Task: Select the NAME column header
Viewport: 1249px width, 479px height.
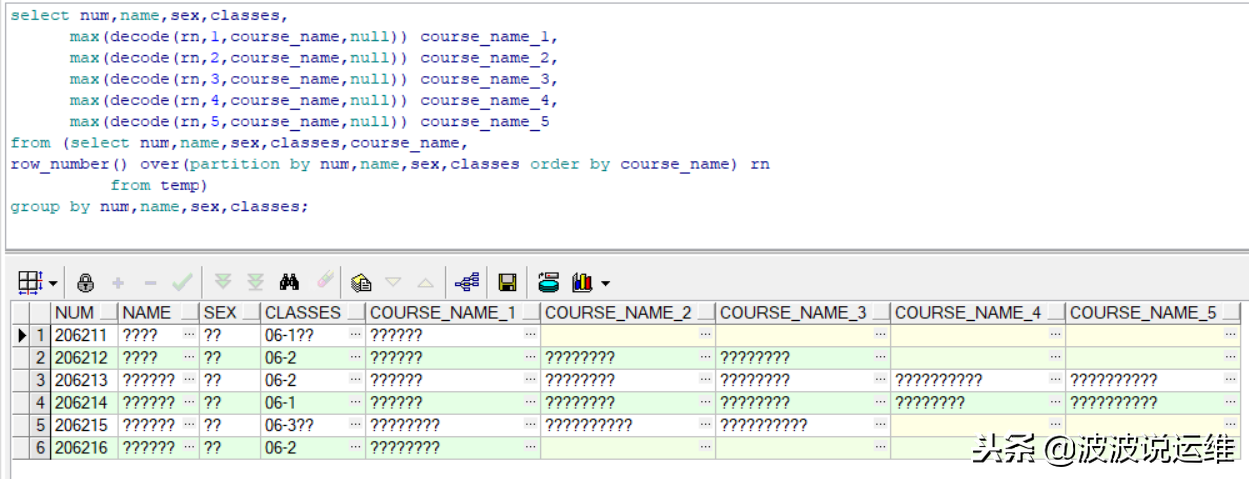Action: pyautogui.click(x=159, y=312)
